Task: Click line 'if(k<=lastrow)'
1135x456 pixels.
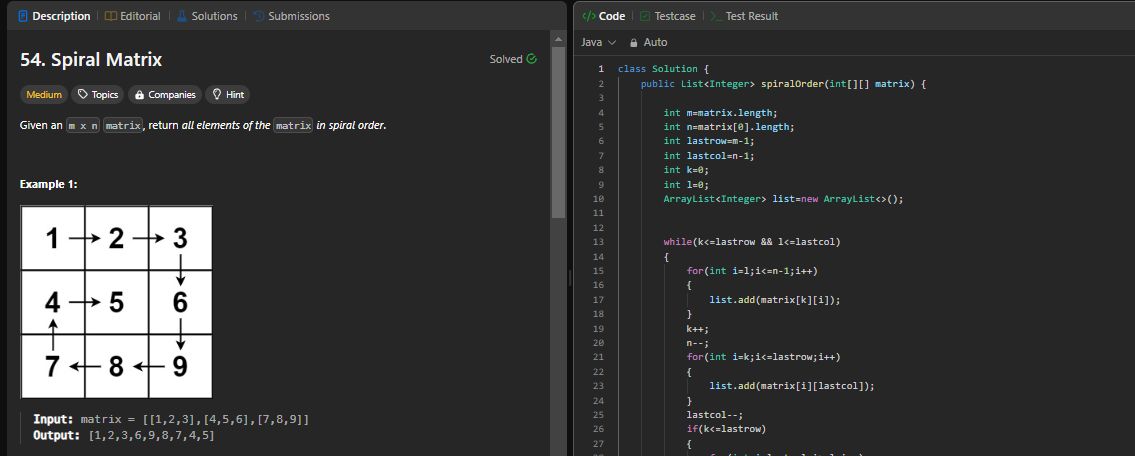Action: pos(726,429)
